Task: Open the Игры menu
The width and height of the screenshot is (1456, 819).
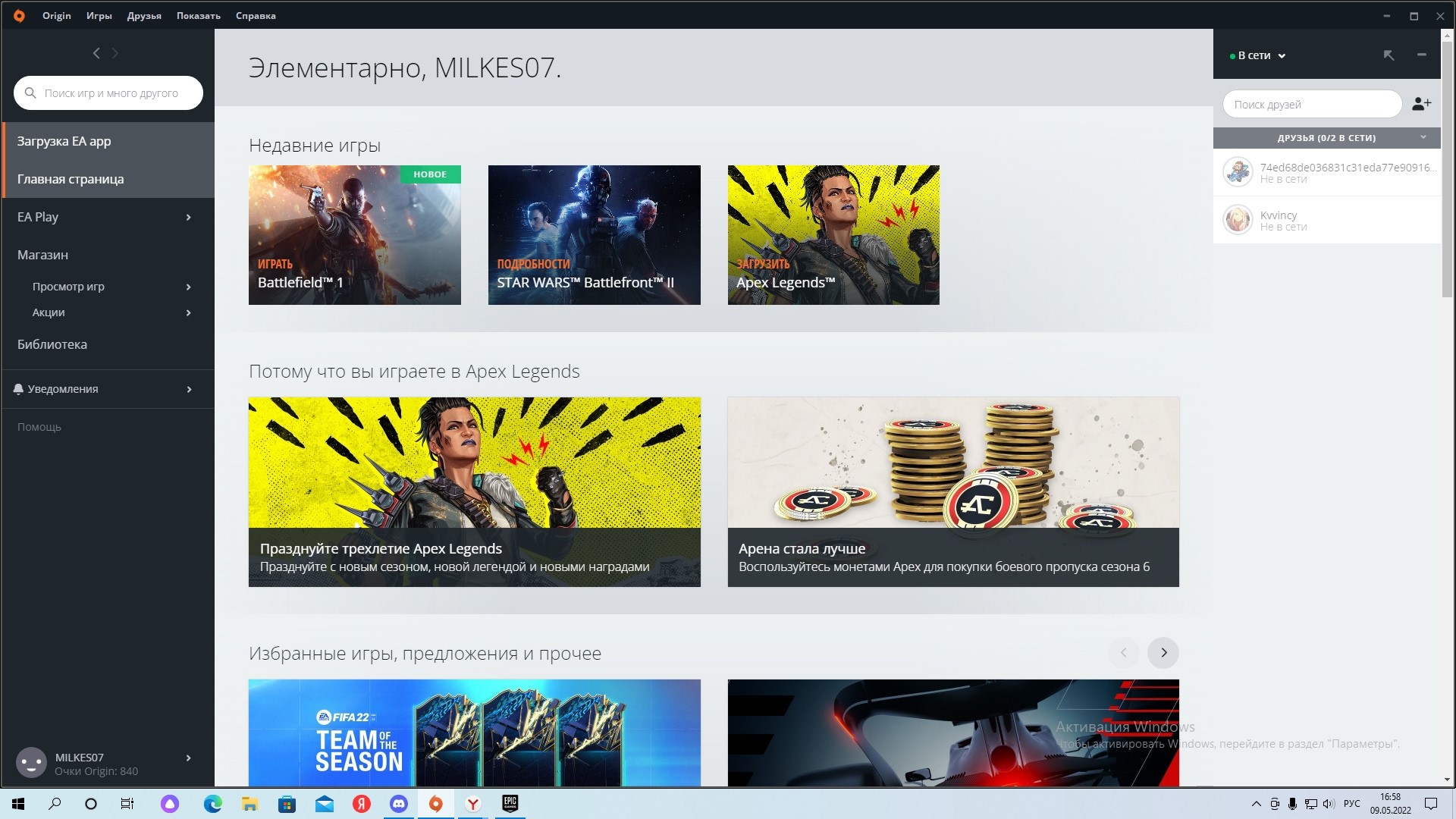Action: point(99,15)
